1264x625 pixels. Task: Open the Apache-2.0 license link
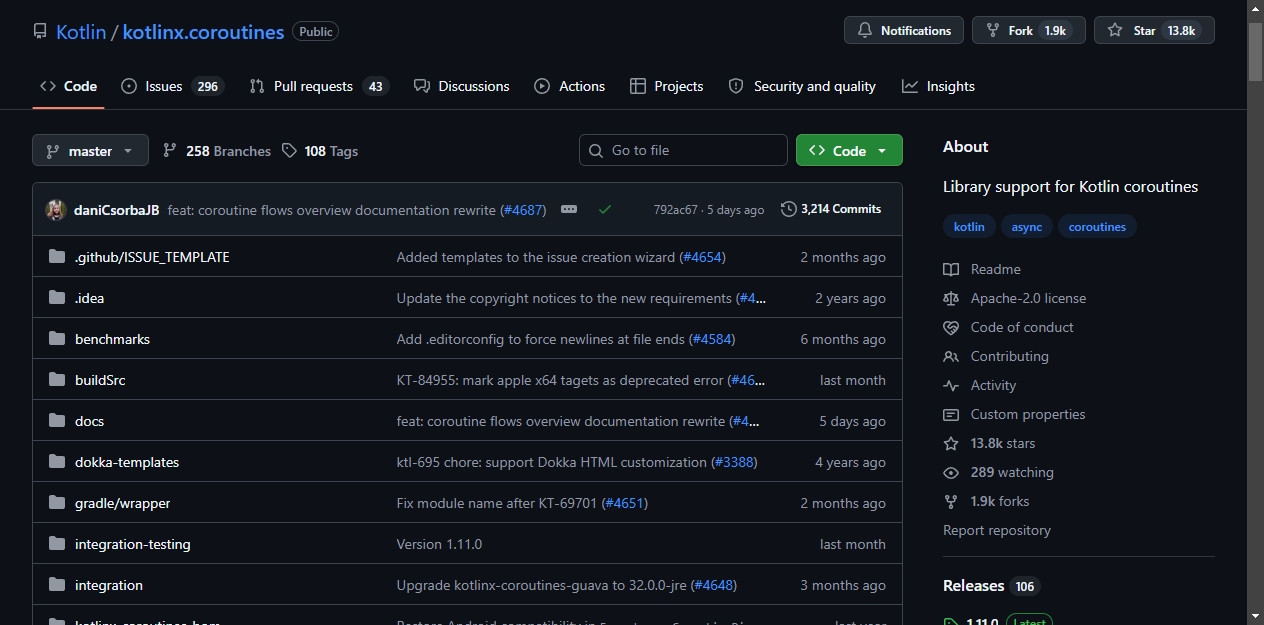[x=1014, y=298]
